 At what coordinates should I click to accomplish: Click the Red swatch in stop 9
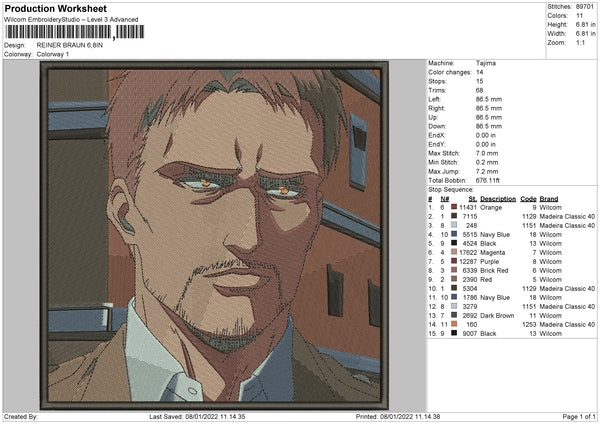coord(454,279)
